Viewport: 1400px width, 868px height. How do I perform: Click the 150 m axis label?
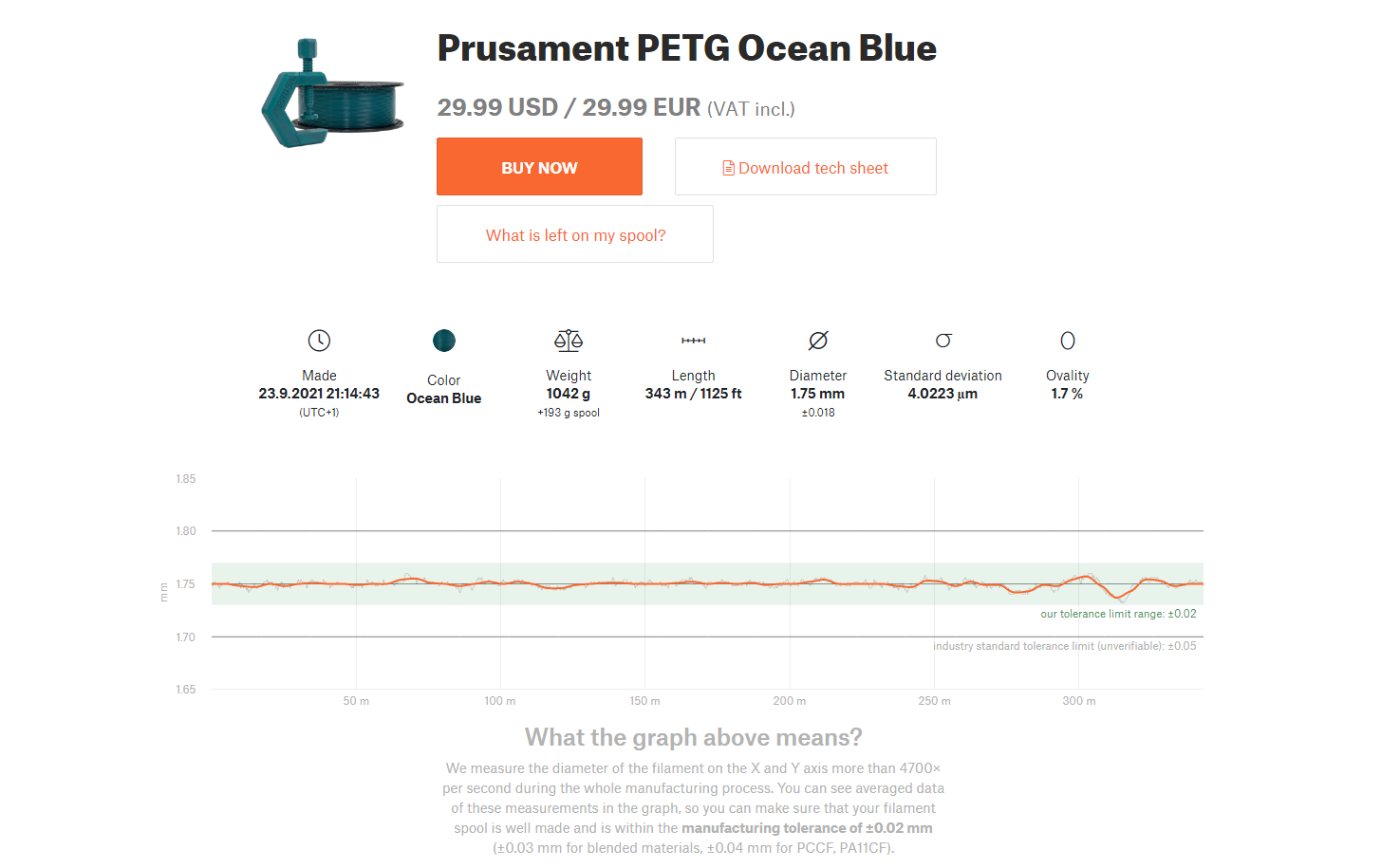tap(644, 701)
